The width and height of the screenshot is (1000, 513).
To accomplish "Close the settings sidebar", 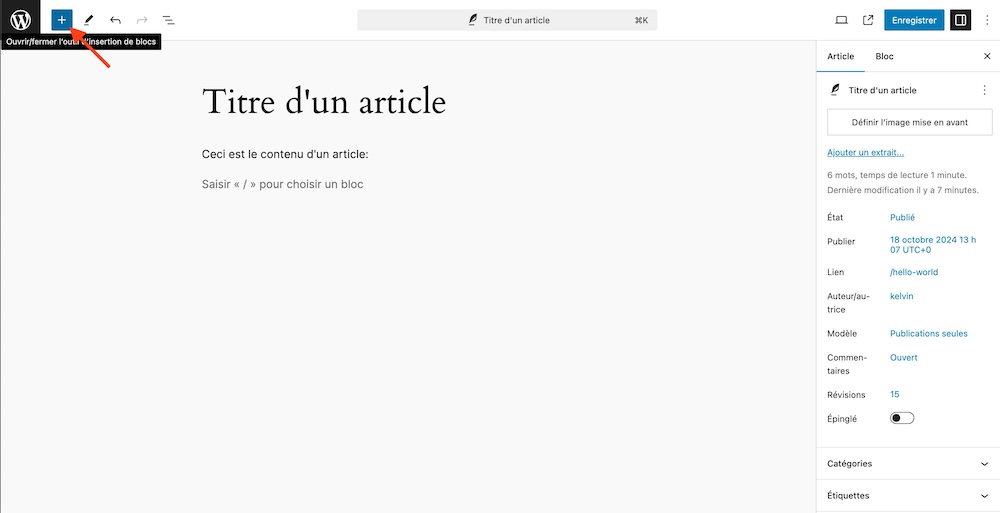I will pyautogui.click(x=987, y=56).
